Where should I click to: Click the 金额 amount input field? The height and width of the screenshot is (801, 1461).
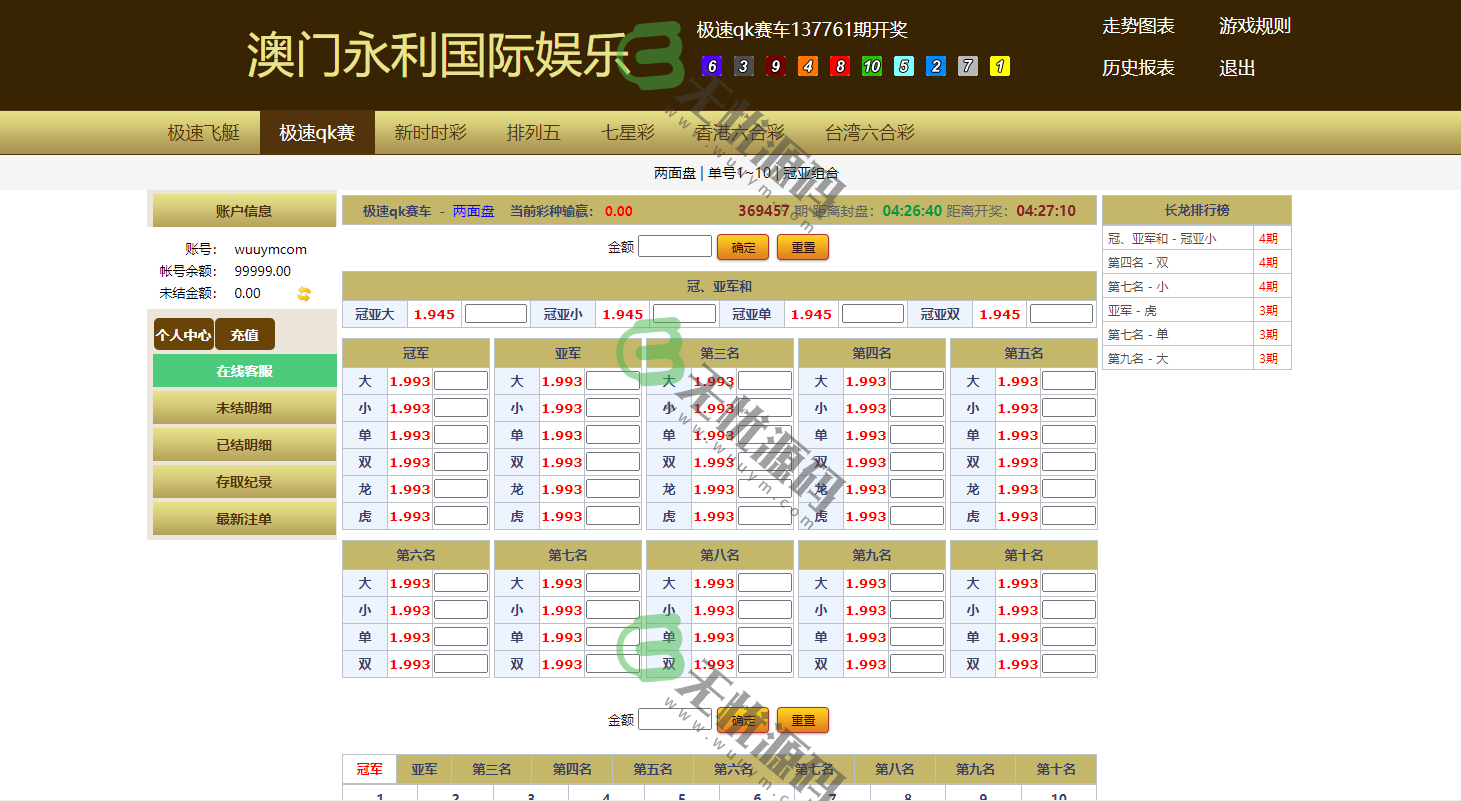(674, 246)
